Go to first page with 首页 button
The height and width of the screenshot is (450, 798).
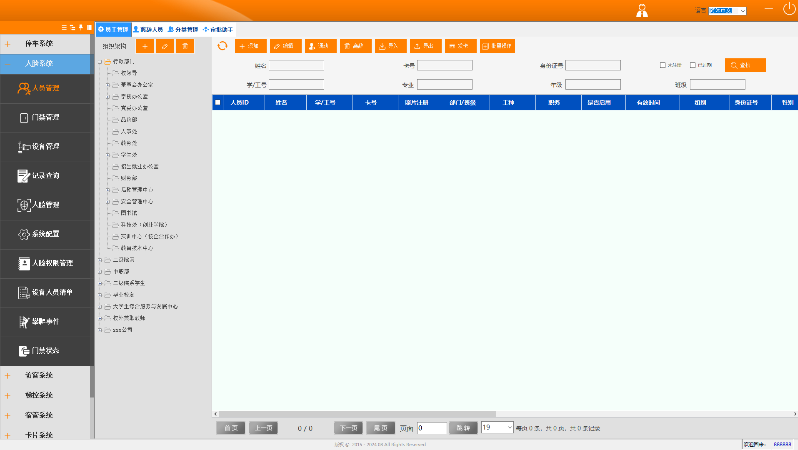pyautogui.click(x=231, y=428)
